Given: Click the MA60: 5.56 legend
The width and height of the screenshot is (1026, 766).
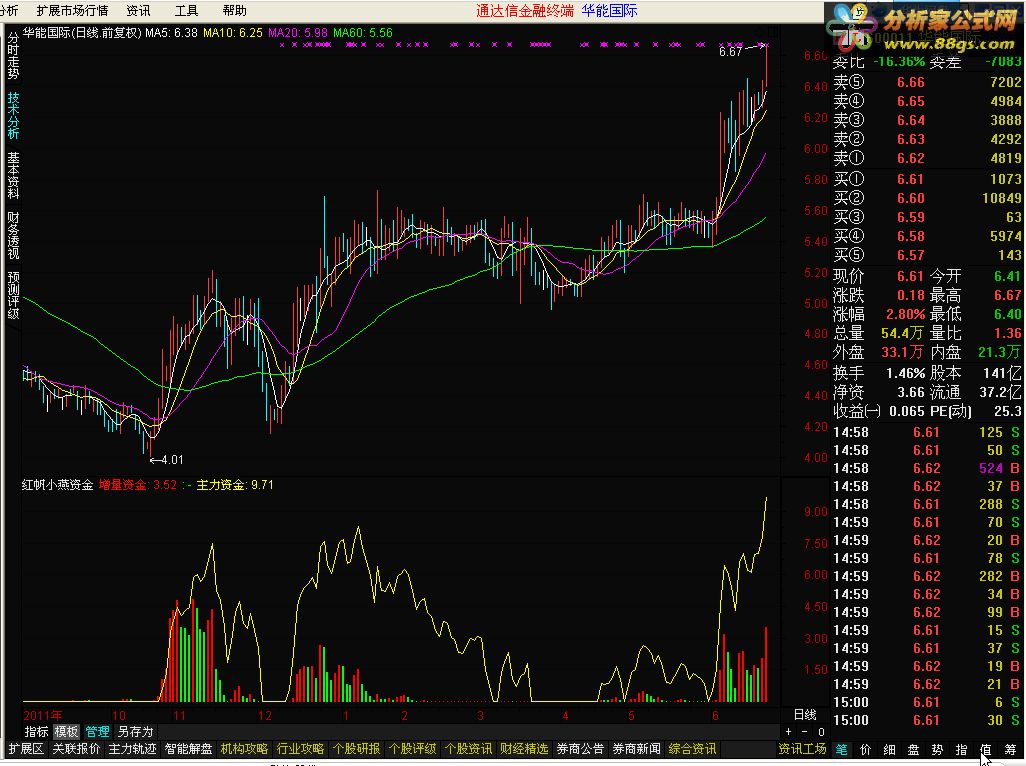Looking at the screenshot, I should point(363,33).
